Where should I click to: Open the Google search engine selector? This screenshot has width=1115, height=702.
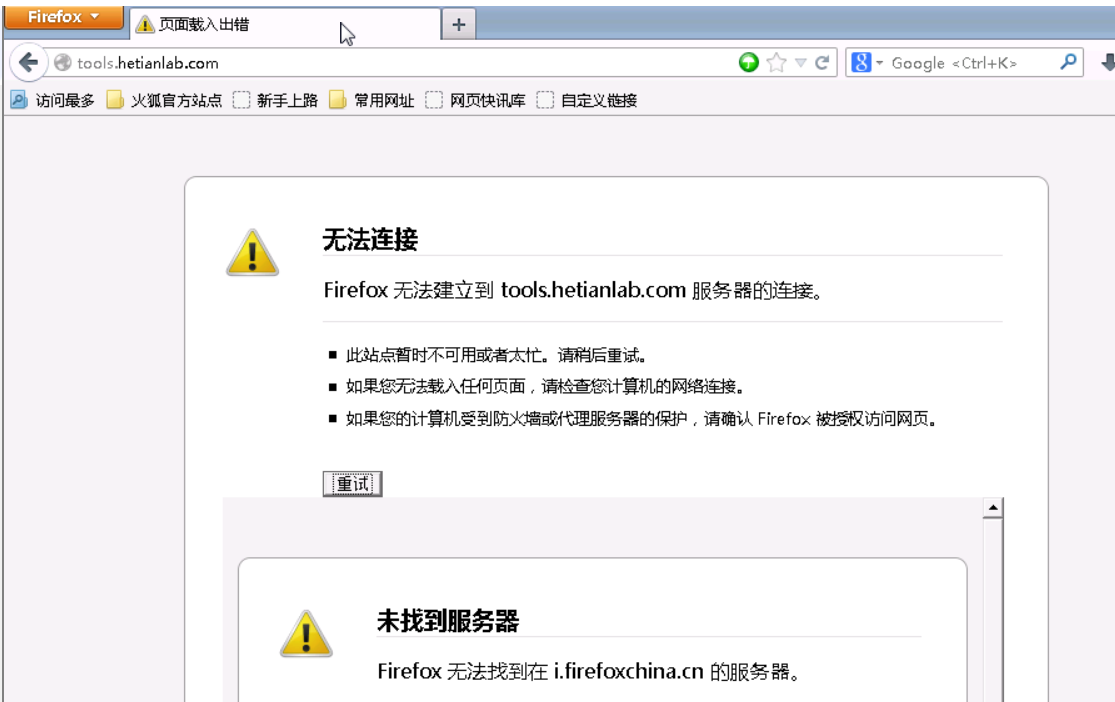pos(867,63)
